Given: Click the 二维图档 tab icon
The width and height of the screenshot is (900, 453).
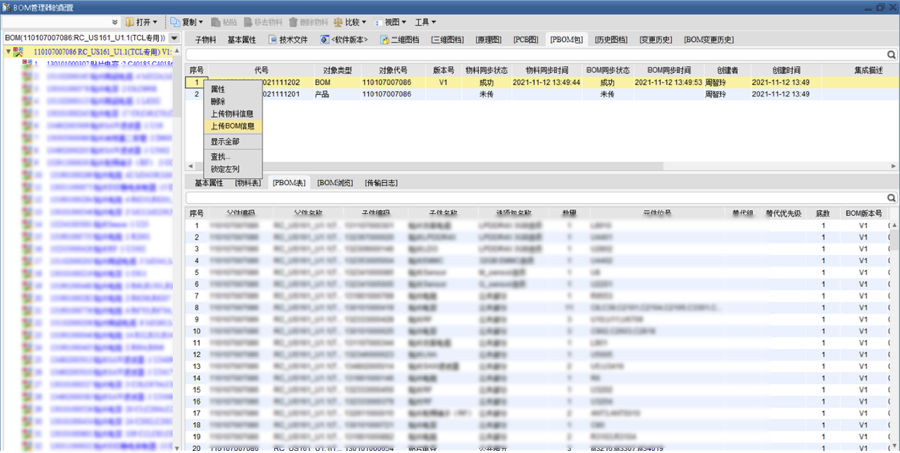Looking at the screenshot, I should click(x=385, y=40).
